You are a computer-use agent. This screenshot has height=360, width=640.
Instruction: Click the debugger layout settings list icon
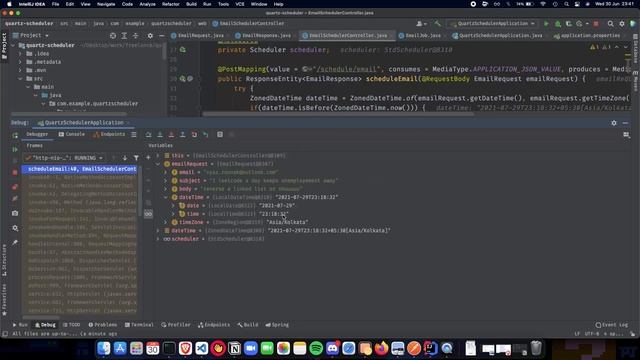(134, 135)
